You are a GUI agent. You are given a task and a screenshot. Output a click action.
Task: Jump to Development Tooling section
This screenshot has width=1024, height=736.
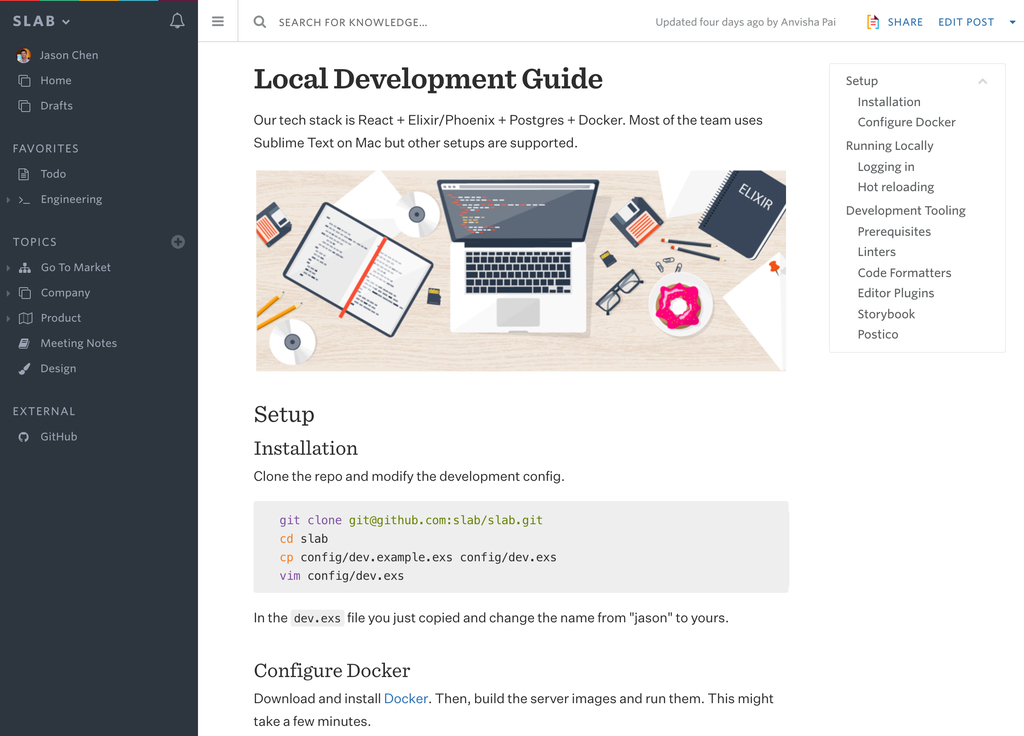[905, 211]
